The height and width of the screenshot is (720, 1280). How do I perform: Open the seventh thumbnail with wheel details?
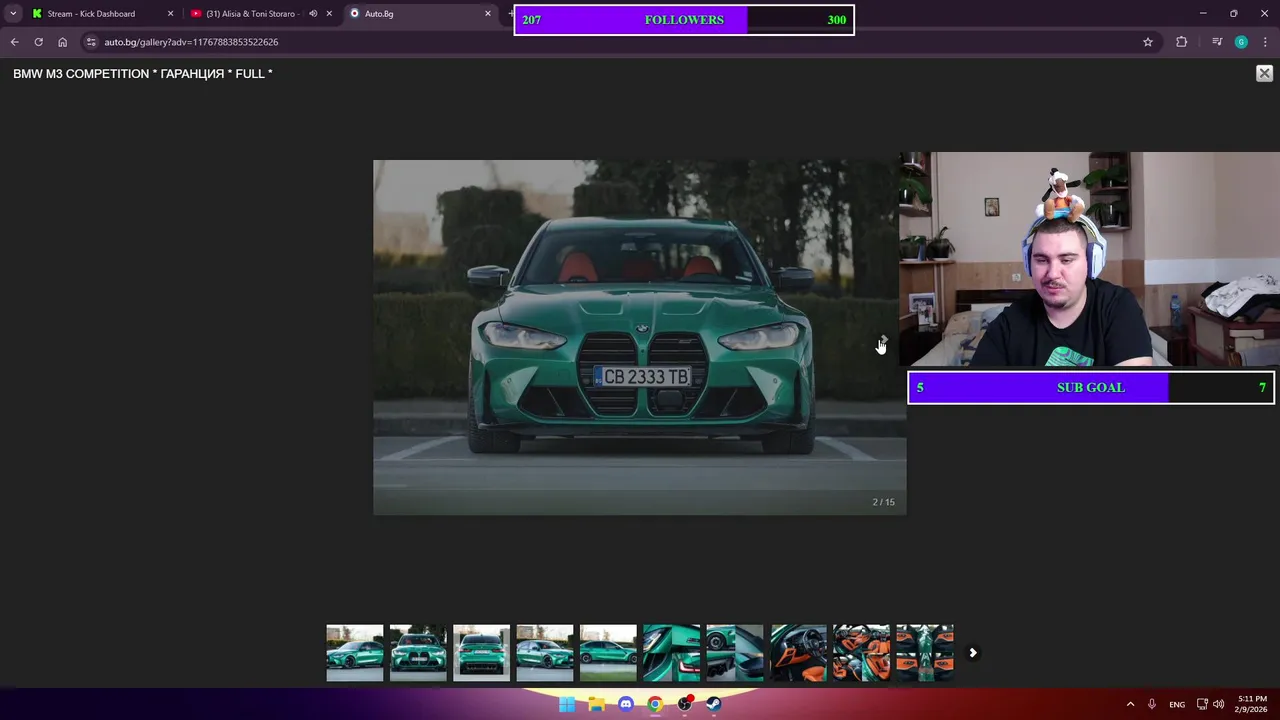735,653
